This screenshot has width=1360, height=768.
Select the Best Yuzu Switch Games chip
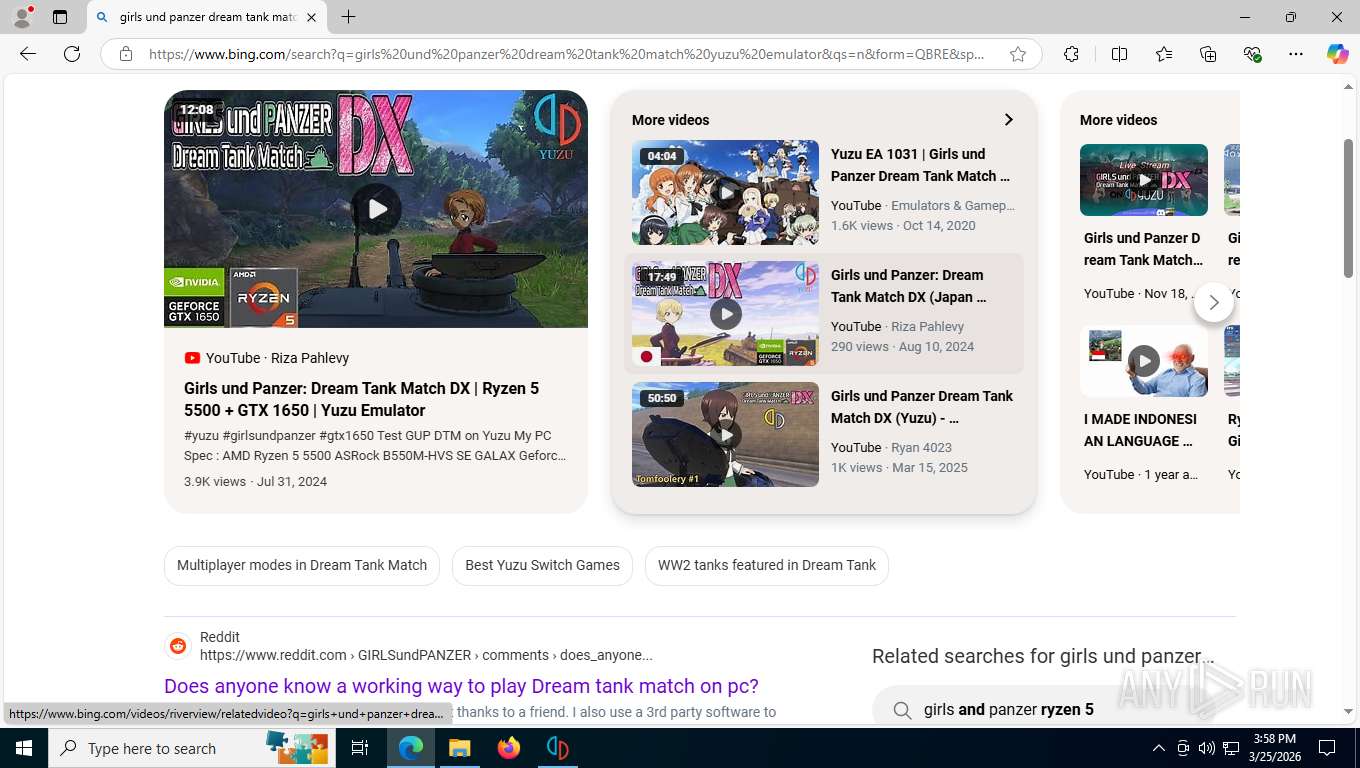[542, 565]
